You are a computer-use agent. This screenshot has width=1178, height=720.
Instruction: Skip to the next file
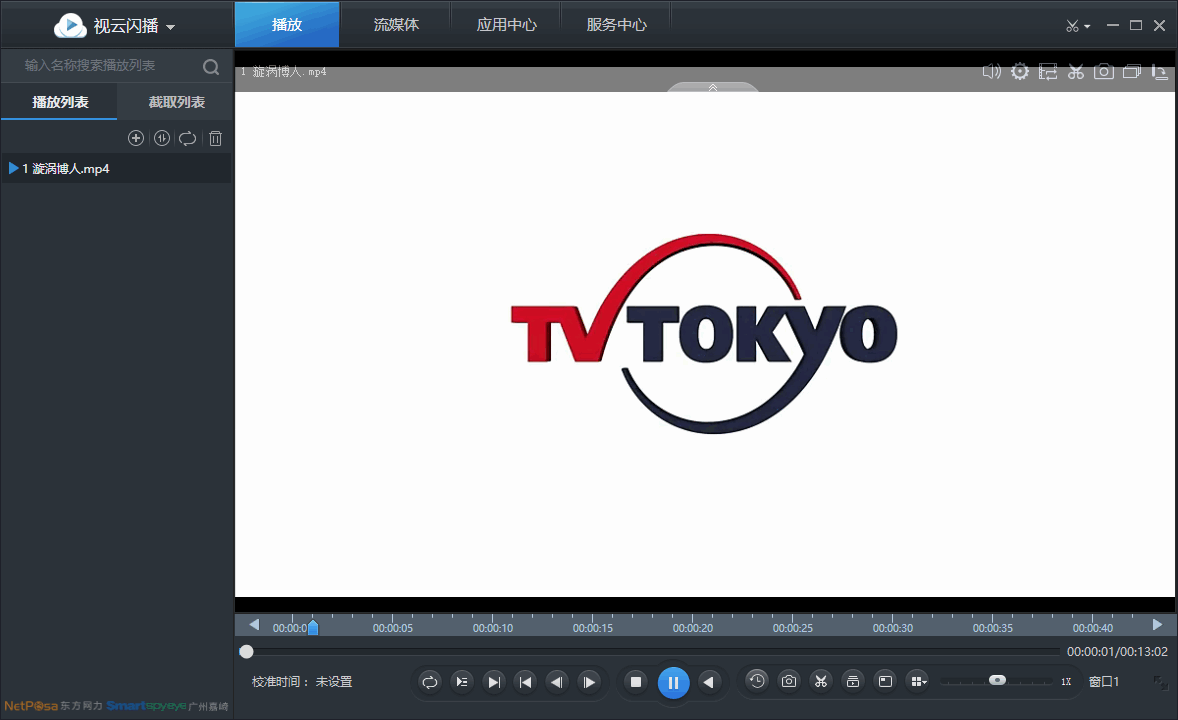click(494, 682)
